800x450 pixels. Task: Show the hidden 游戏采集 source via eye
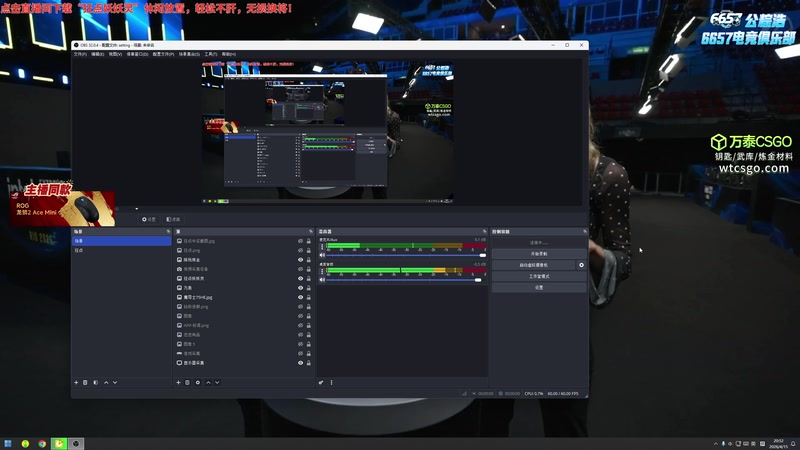point(301,353)
